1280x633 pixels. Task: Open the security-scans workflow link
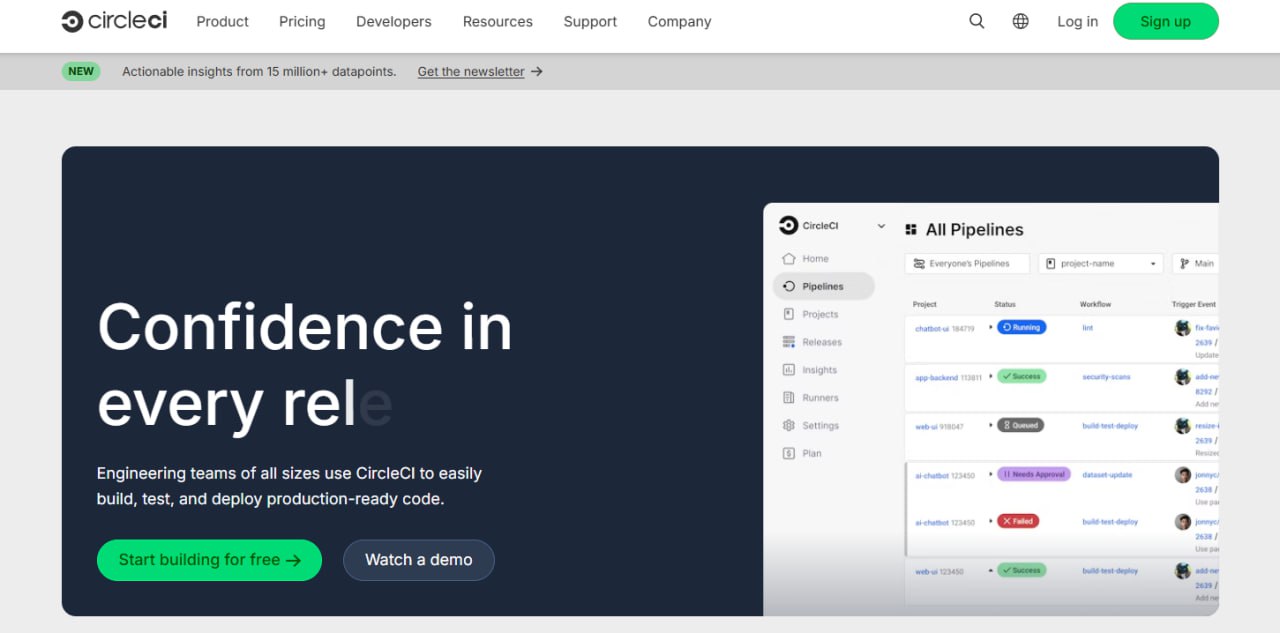1106,377
